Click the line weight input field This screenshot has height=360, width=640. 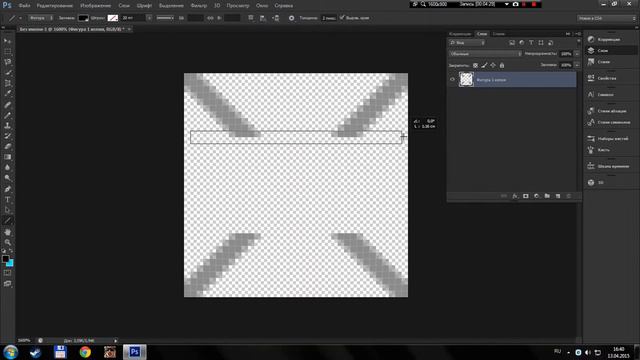329,18
